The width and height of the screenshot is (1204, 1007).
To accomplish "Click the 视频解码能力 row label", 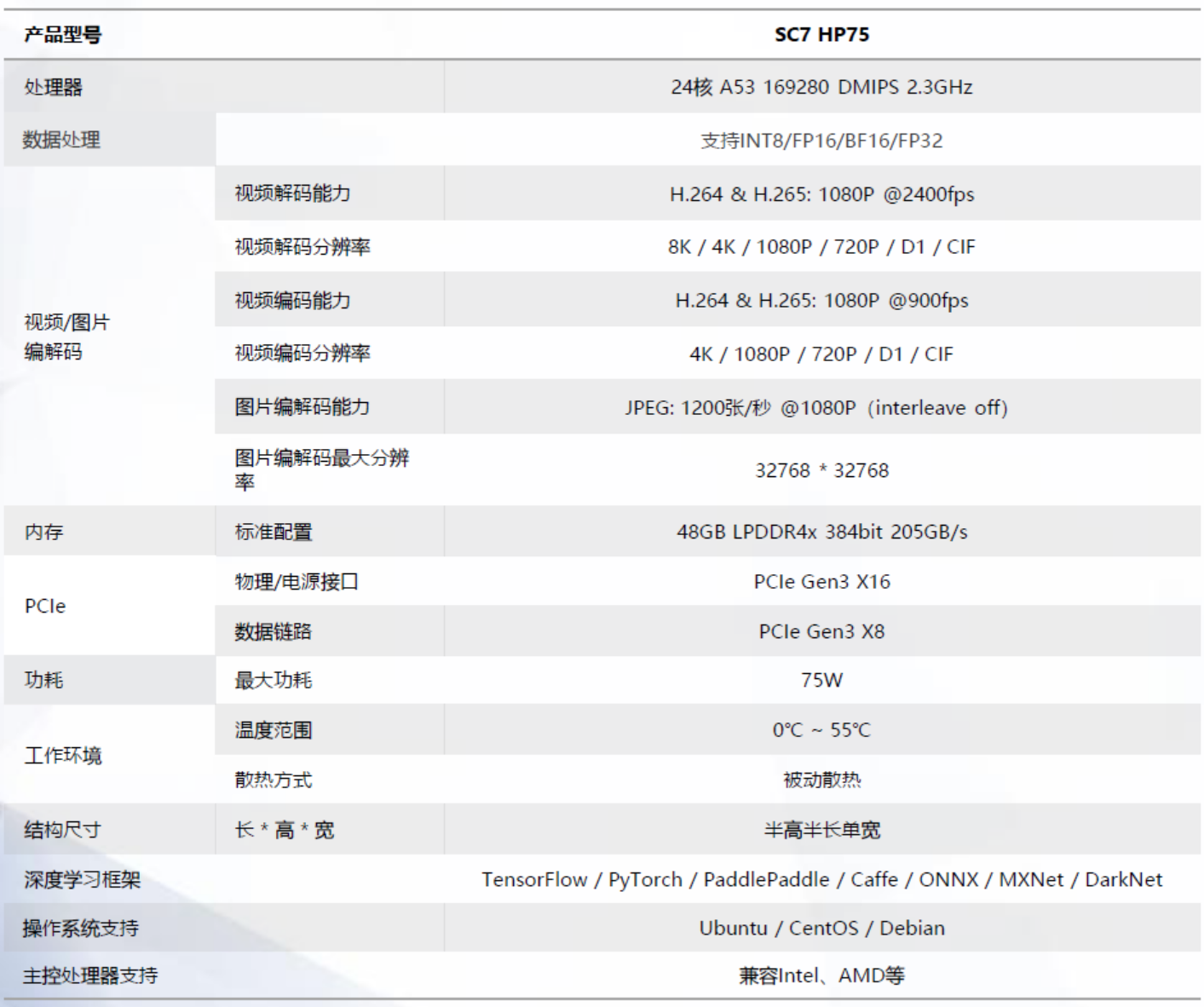I will [292, 193].
